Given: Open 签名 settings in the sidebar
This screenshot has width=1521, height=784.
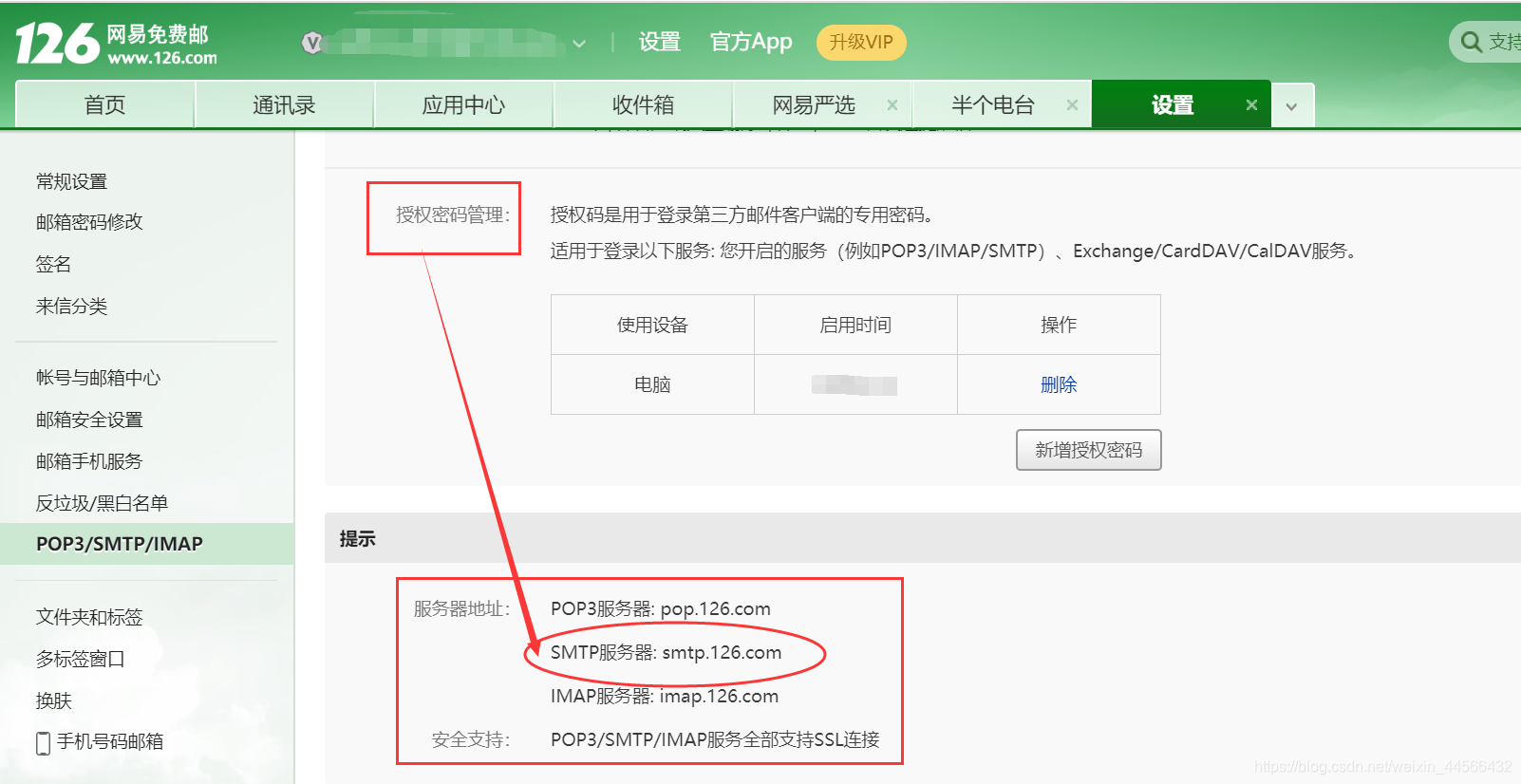Looking at the screenshot, I should click(x=53, y=264).
